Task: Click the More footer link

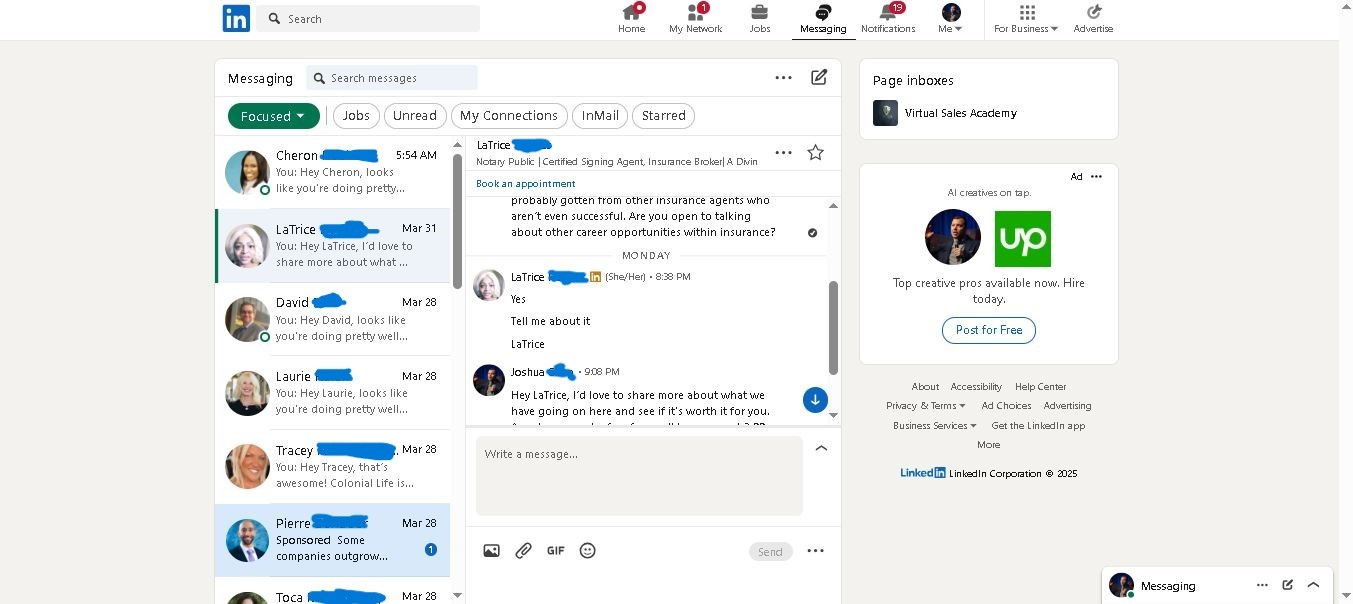Action: coord(988,445)
